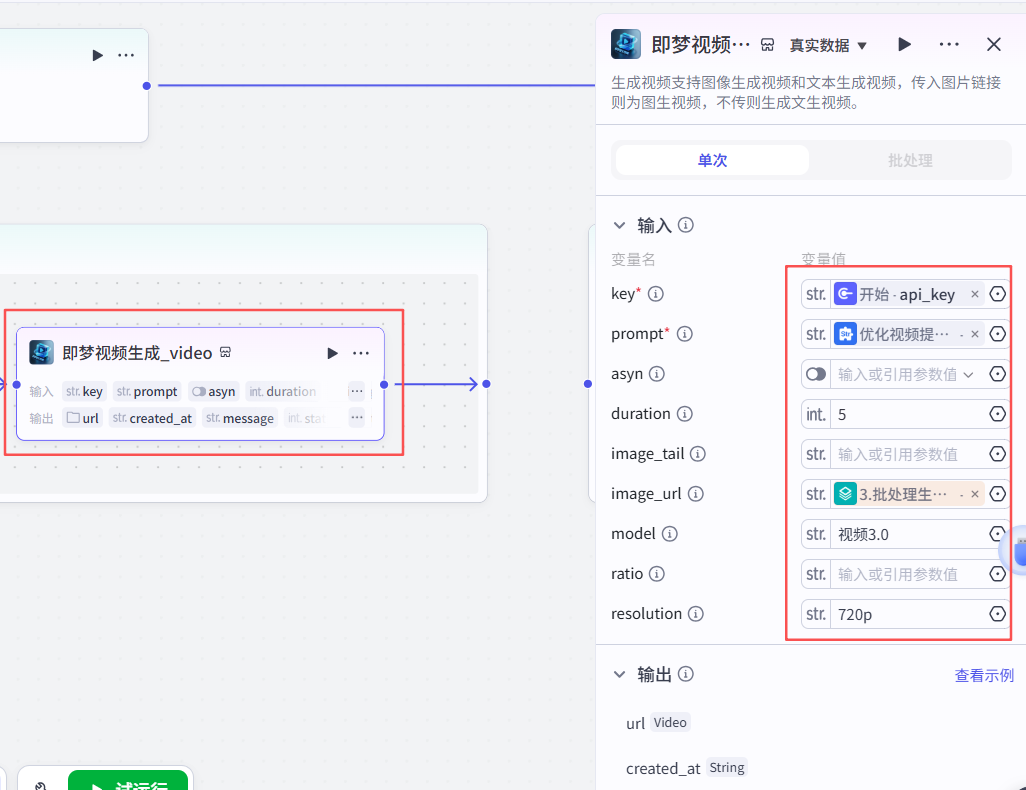The height and width of the screenshot is (790, 1026).
Task: Collapse the 输入 section
Action: 619,225
